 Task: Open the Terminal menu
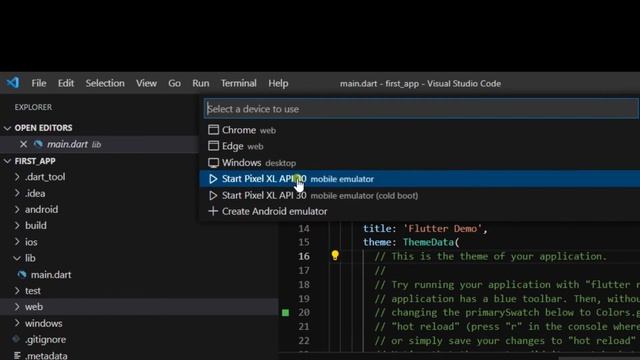tap(239, 83)
